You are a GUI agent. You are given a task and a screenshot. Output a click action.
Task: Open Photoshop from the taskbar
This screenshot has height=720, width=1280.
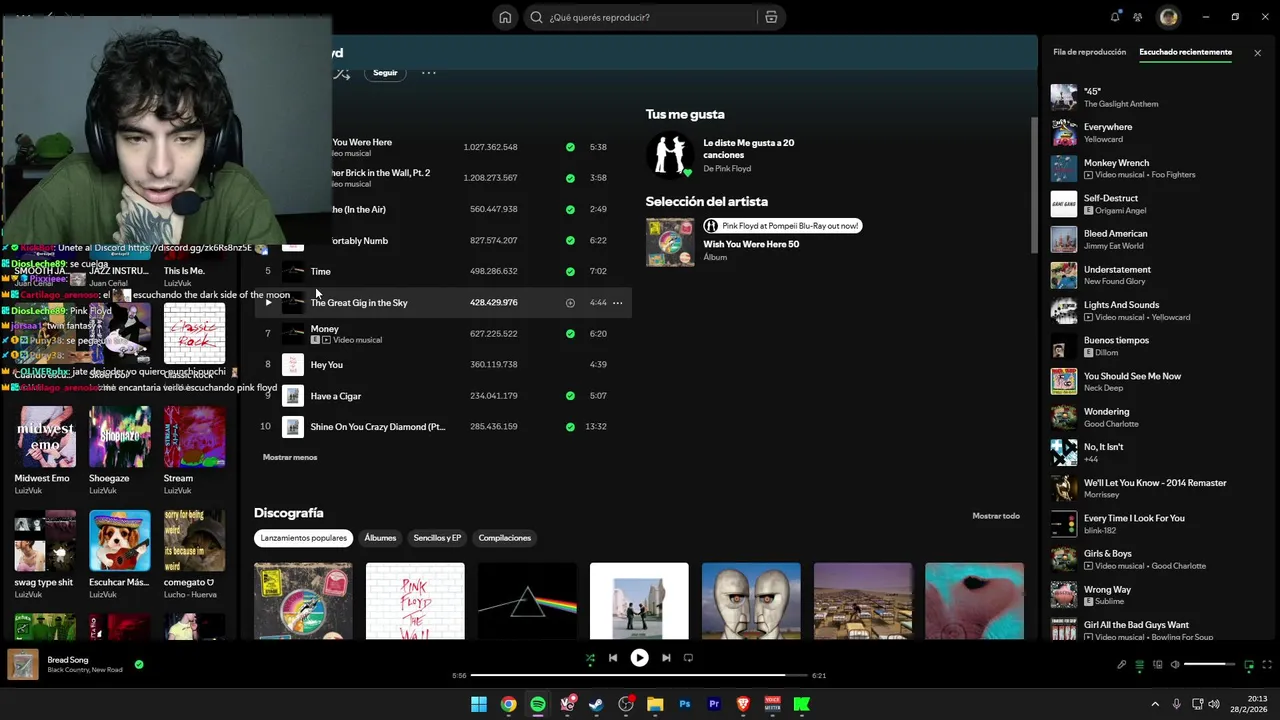click(684, 704)
